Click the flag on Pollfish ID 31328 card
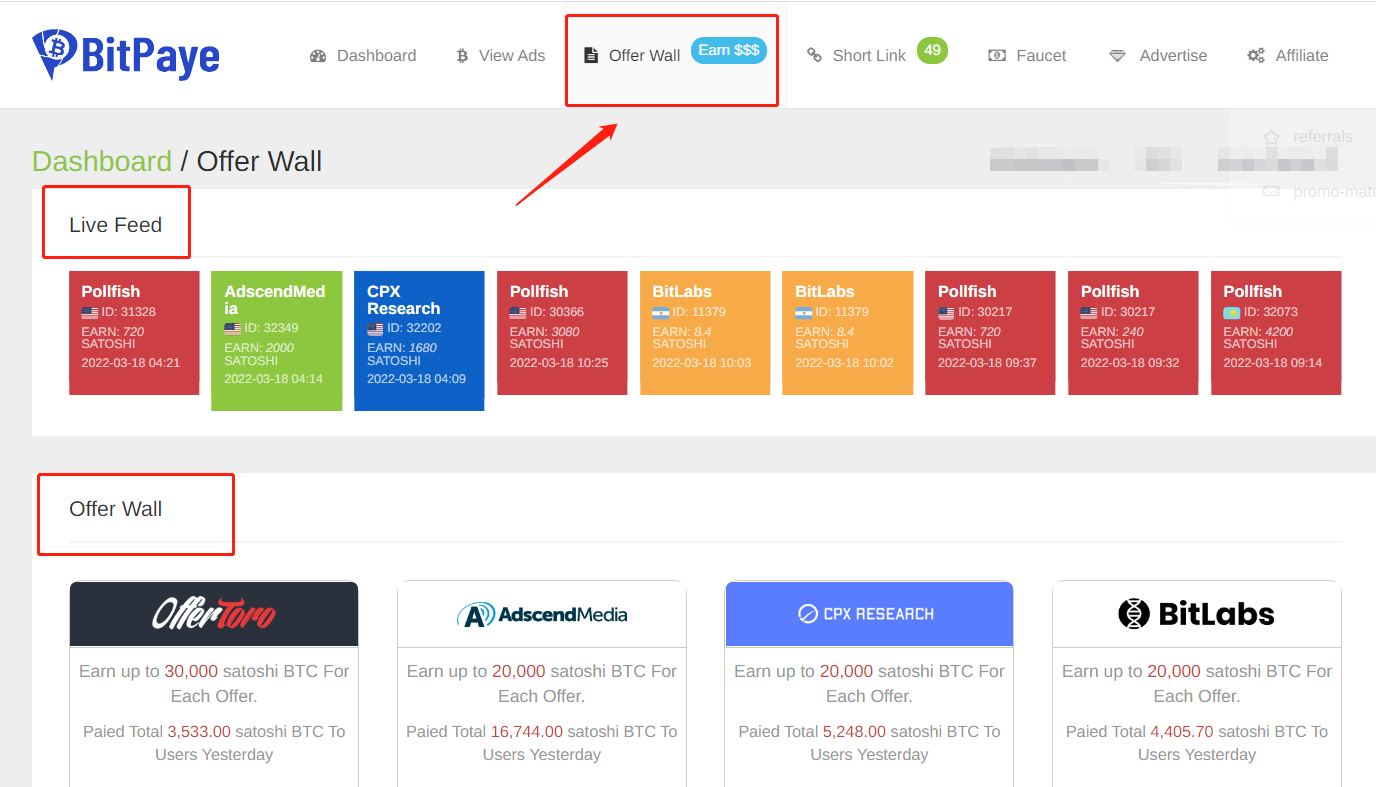The width and height of the screenshot is (1376, 787). click(89, 312)
